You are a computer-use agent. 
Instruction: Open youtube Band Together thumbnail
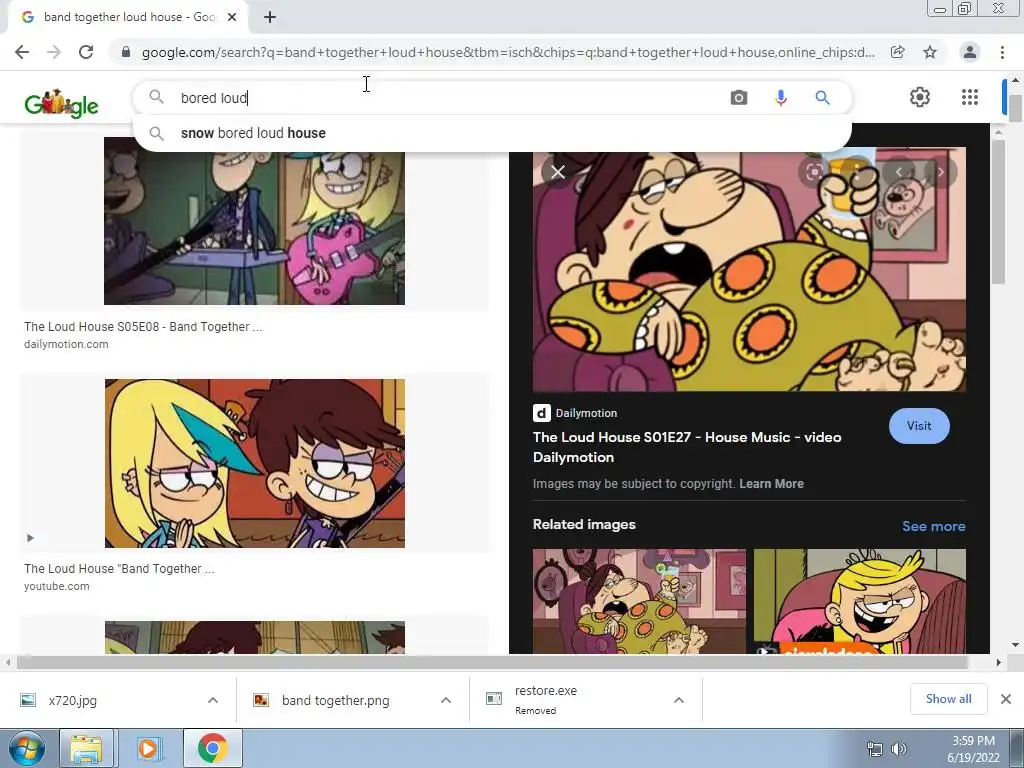click(255, 463)
